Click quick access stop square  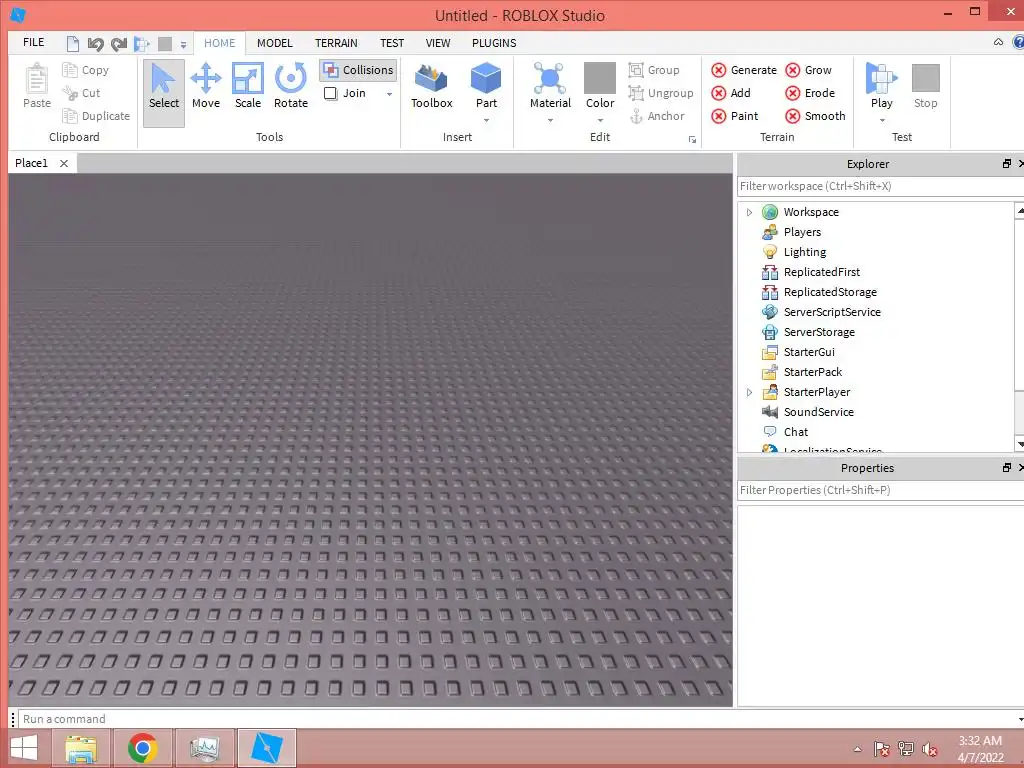click(165, 44)
